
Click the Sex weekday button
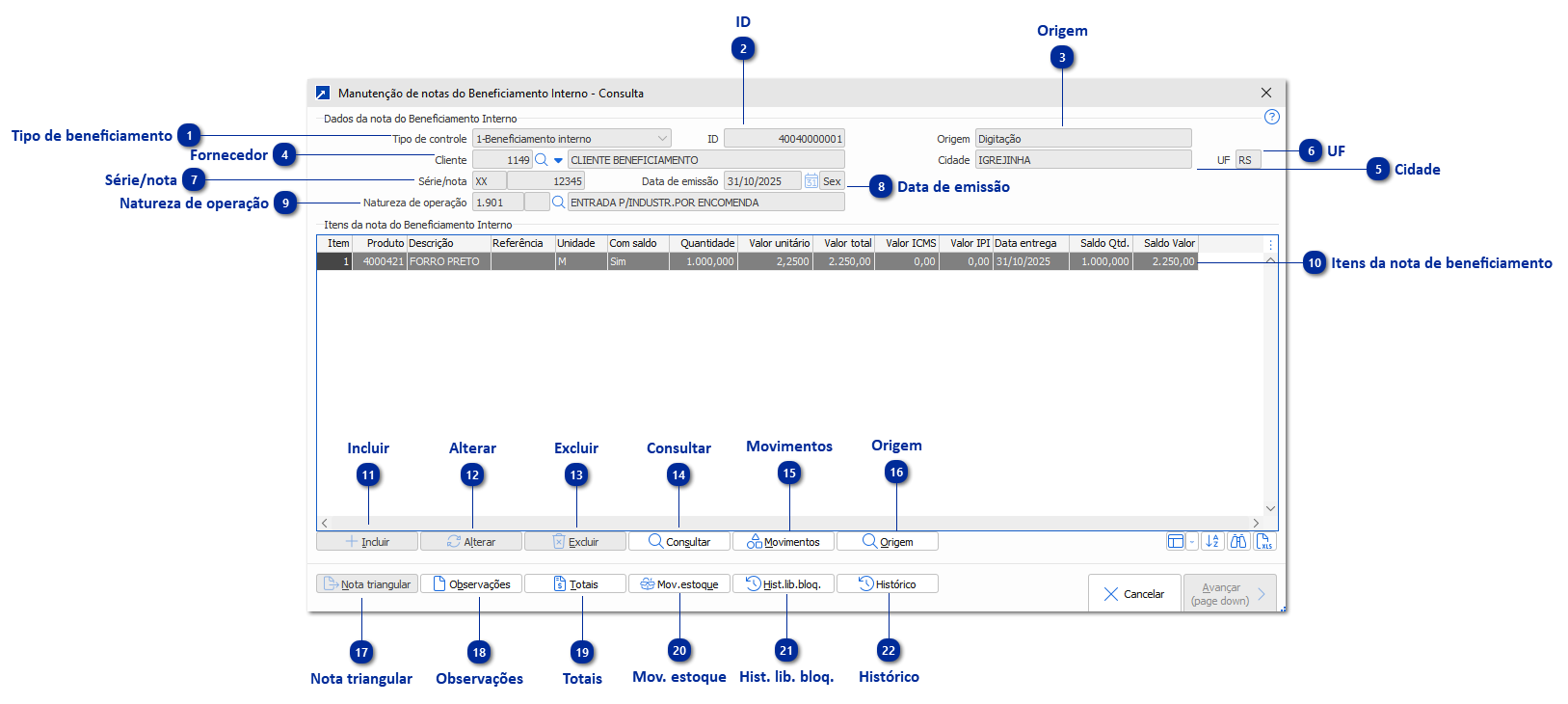(832, 181)
